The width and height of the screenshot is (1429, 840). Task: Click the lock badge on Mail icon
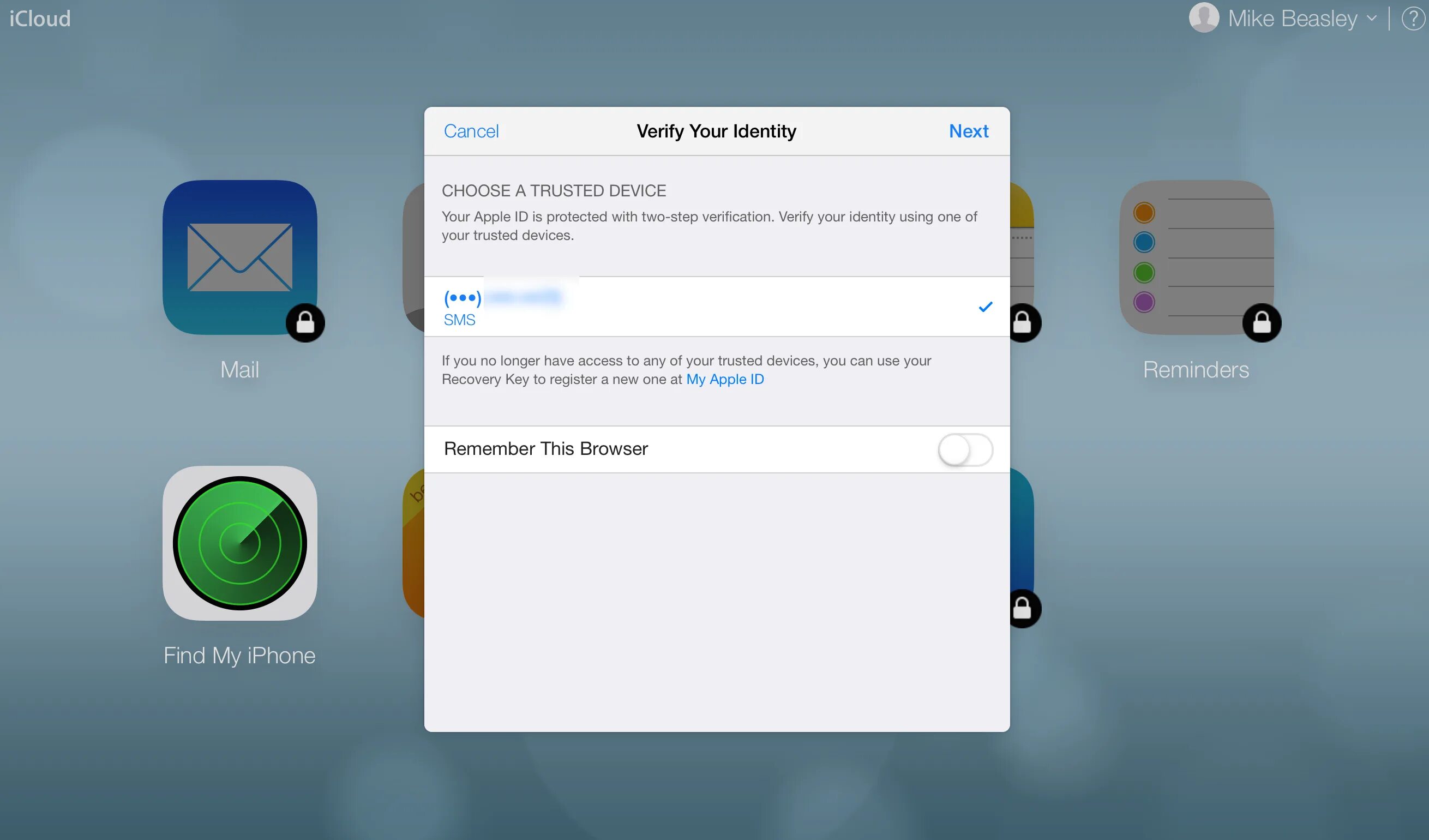[x=305, y=323]
